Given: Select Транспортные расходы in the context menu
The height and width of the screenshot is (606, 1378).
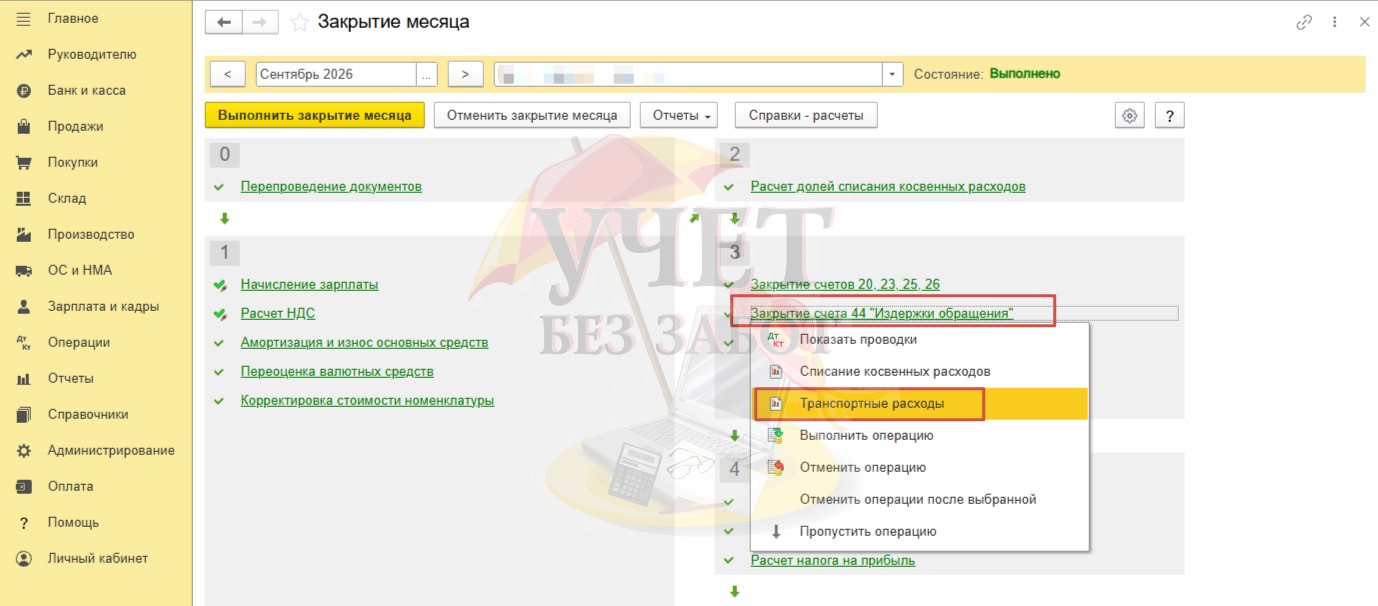Looking at the screenshot, I should [919, 404].
